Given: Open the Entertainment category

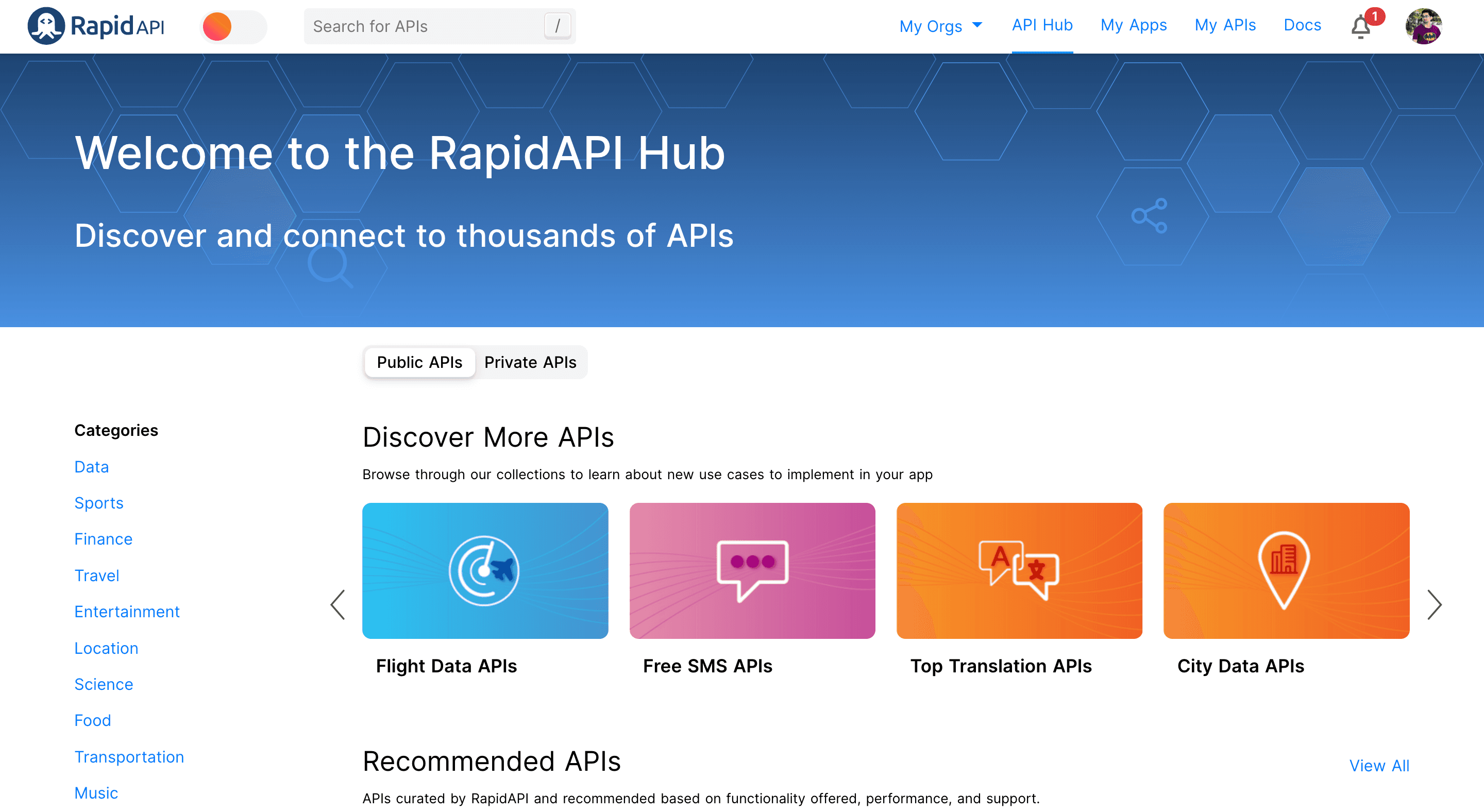Looking at the screenshot, I should tap(127, 612).
